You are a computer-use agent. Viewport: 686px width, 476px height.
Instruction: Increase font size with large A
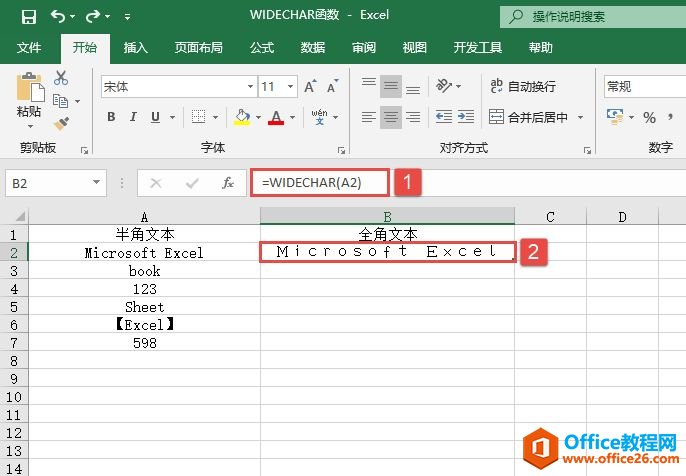[310, 86]
